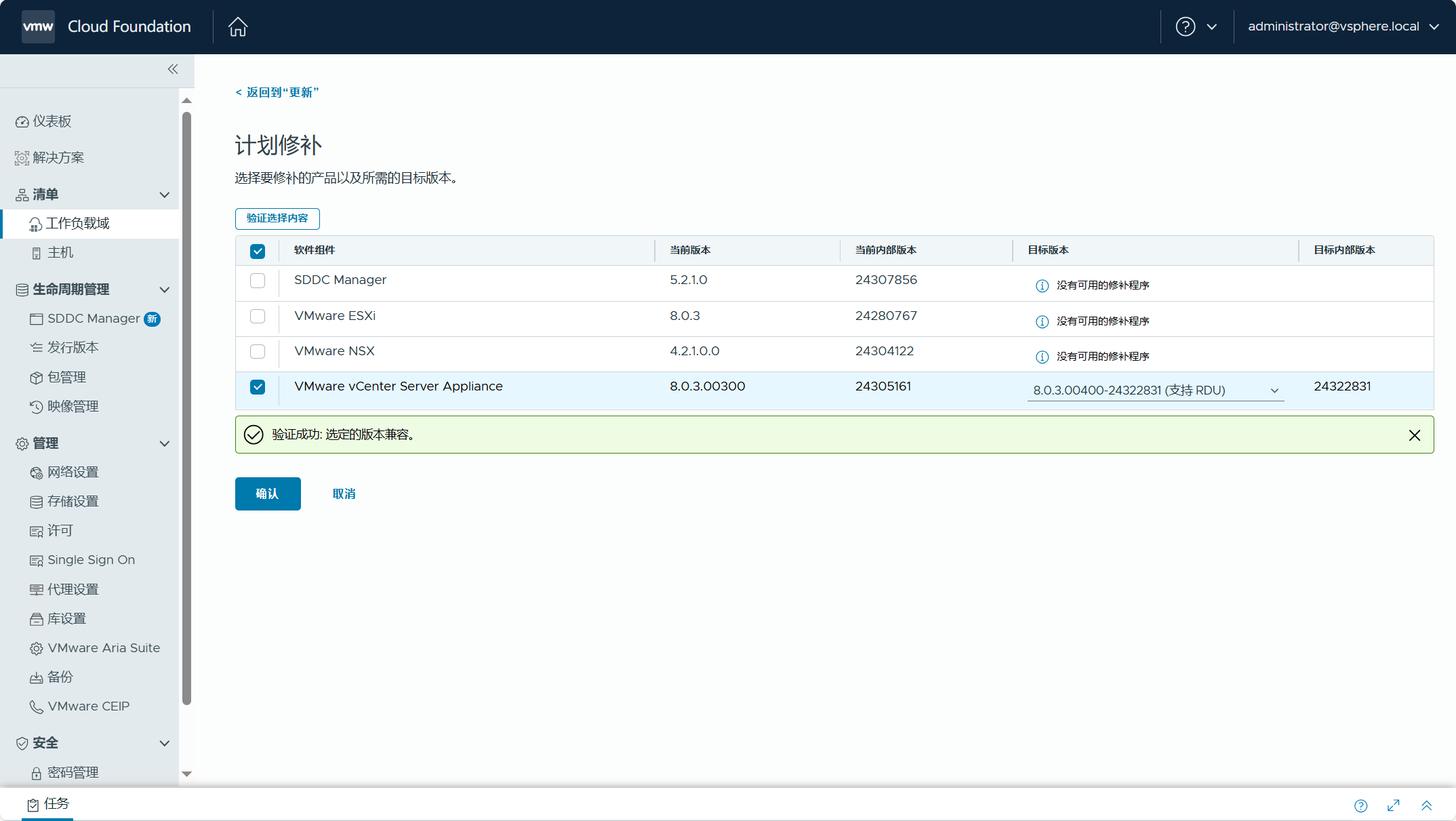
Task: Open target version dropdown for vCenter
Action: (1156, 391)
